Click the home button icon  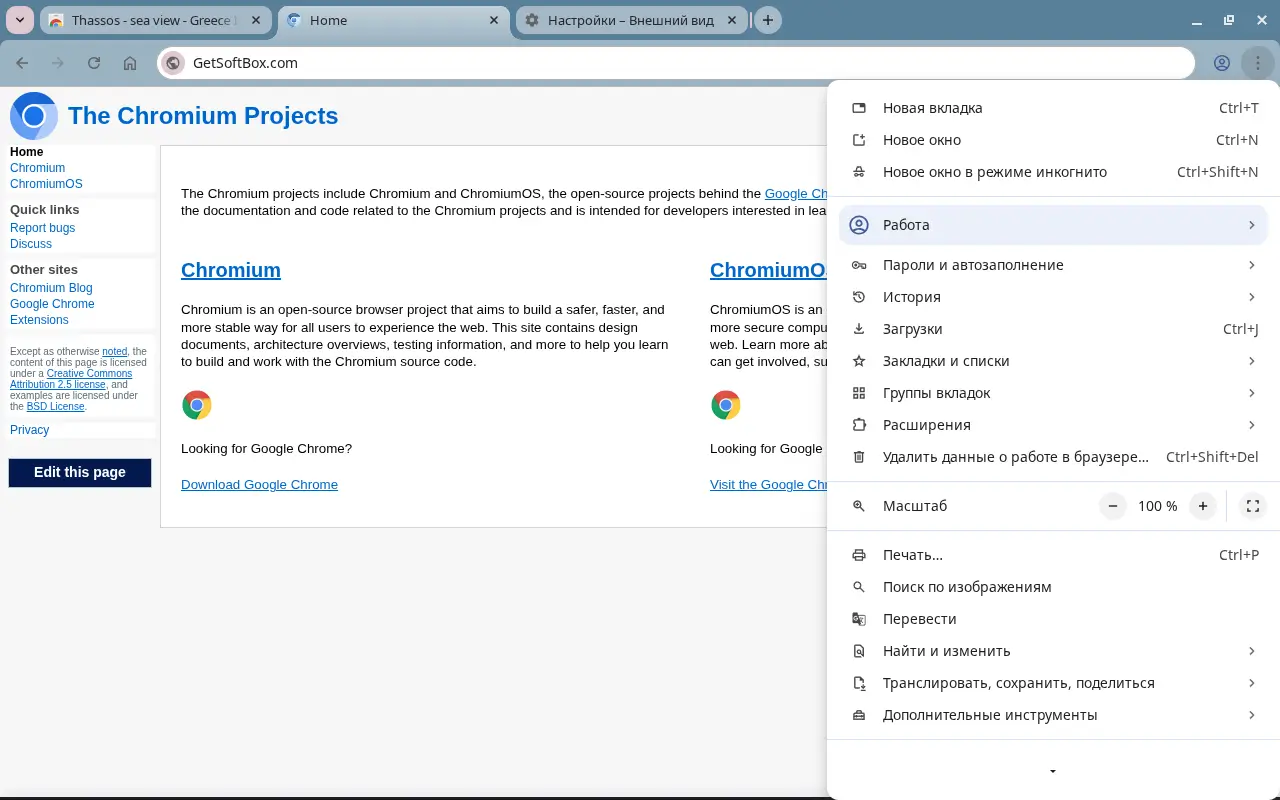(130, 63)
